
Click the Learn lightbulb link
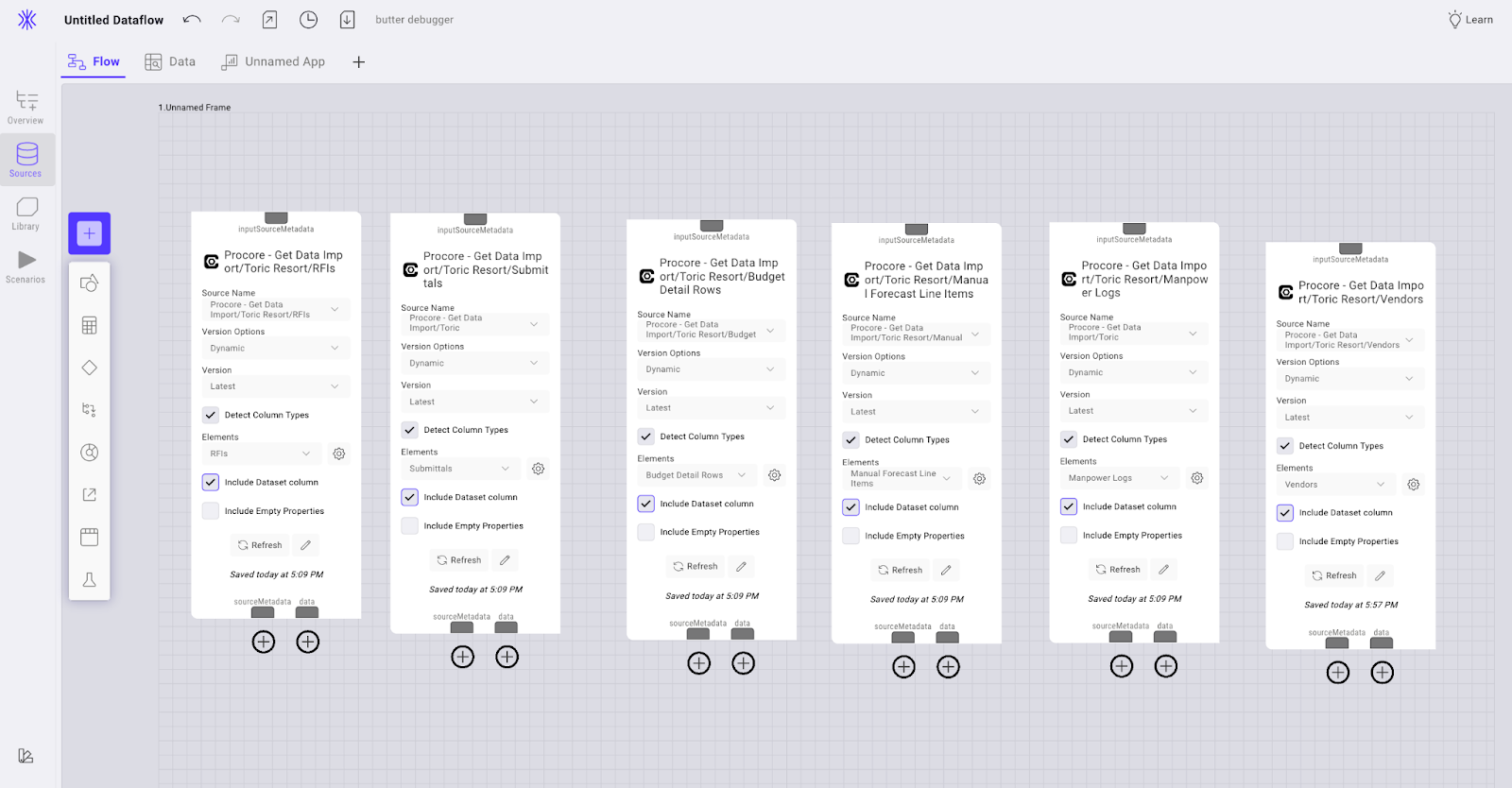click(x=1470, y=20)
